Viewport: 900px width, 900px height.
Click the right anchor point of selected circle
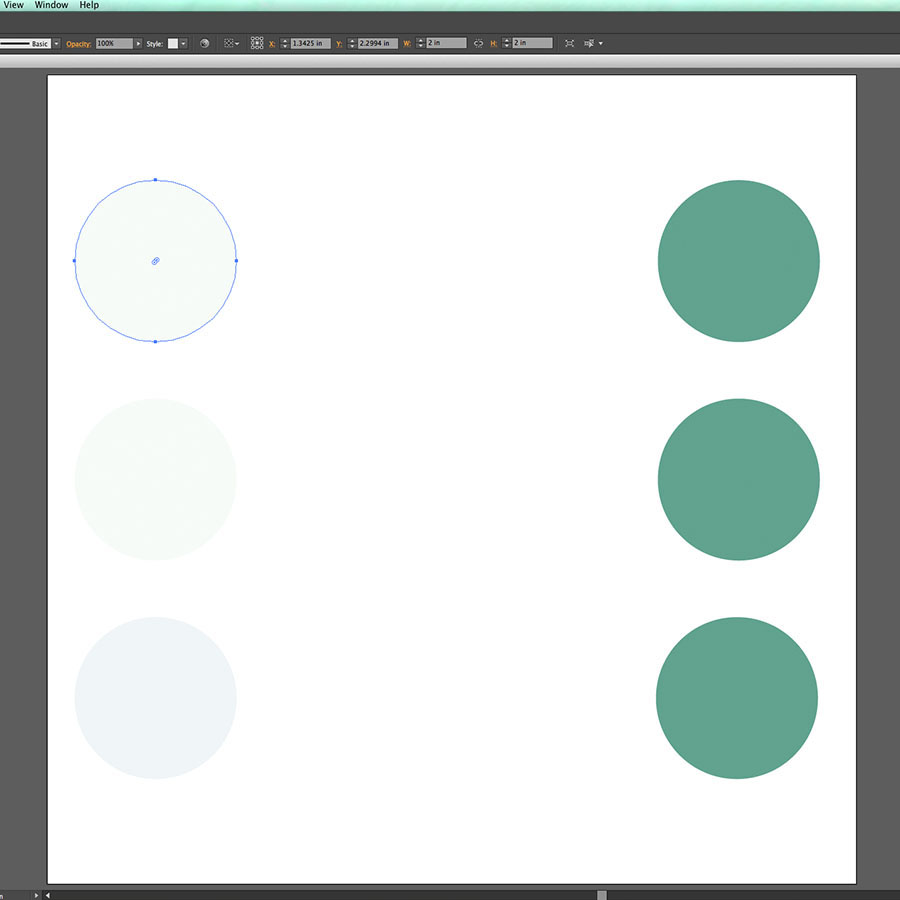(x=236, y=261)
